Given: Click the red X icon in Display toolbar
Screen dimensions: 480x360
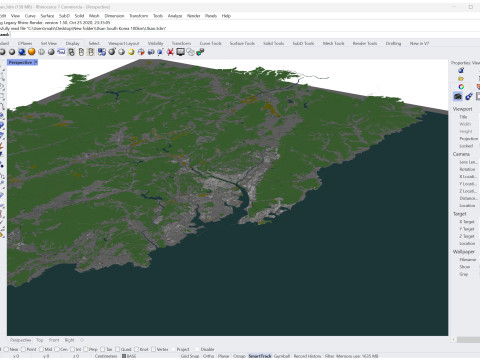Looking at the screenshot, I should tap(170, 52).
